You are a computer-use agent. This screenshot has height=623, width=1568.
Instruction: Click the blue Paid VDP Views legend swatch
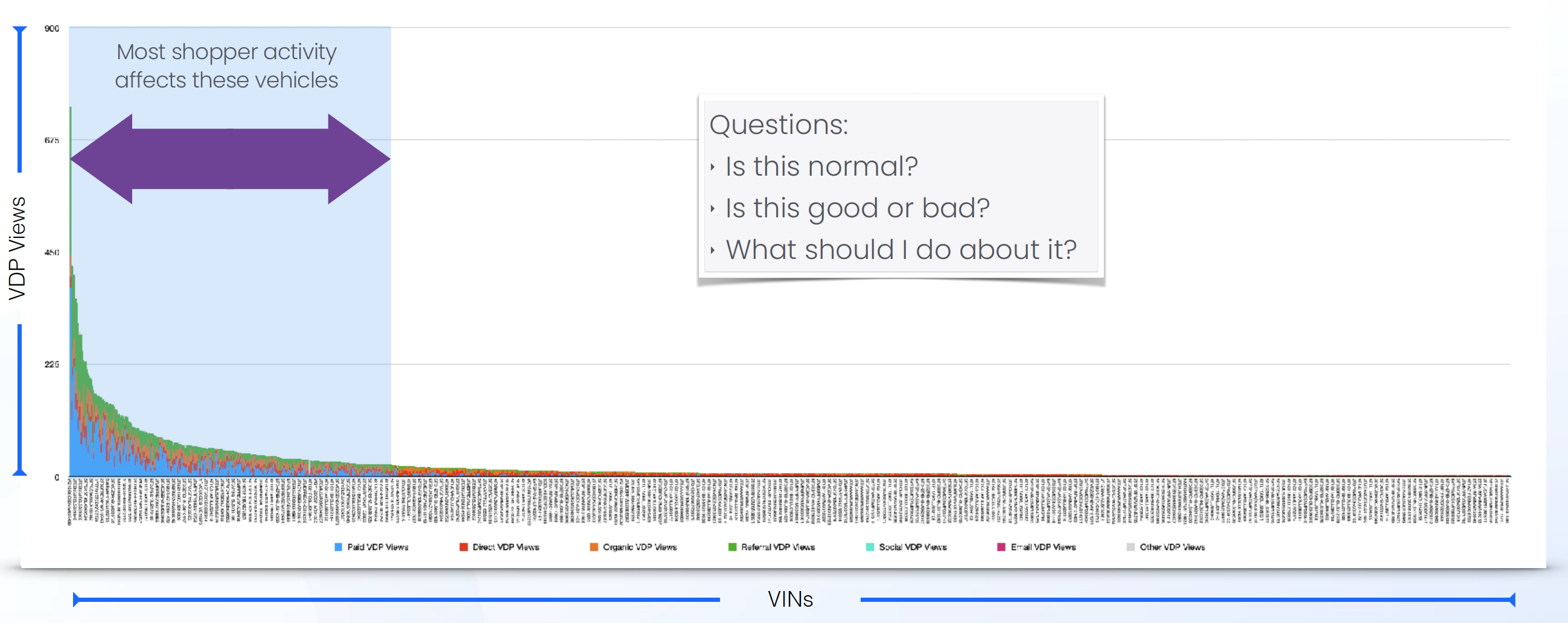tap(339, 547)
